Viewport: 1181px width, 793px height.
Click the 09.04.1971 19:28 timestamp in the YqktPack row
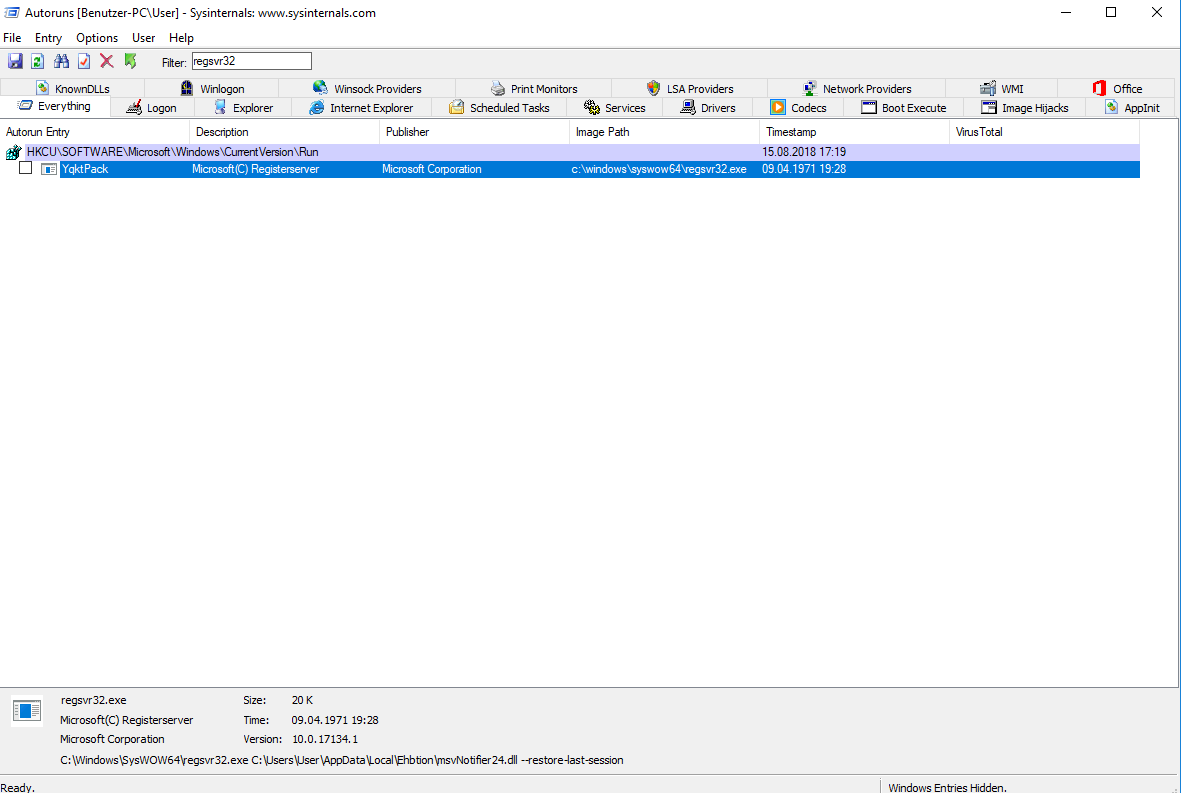coord(804,169)
